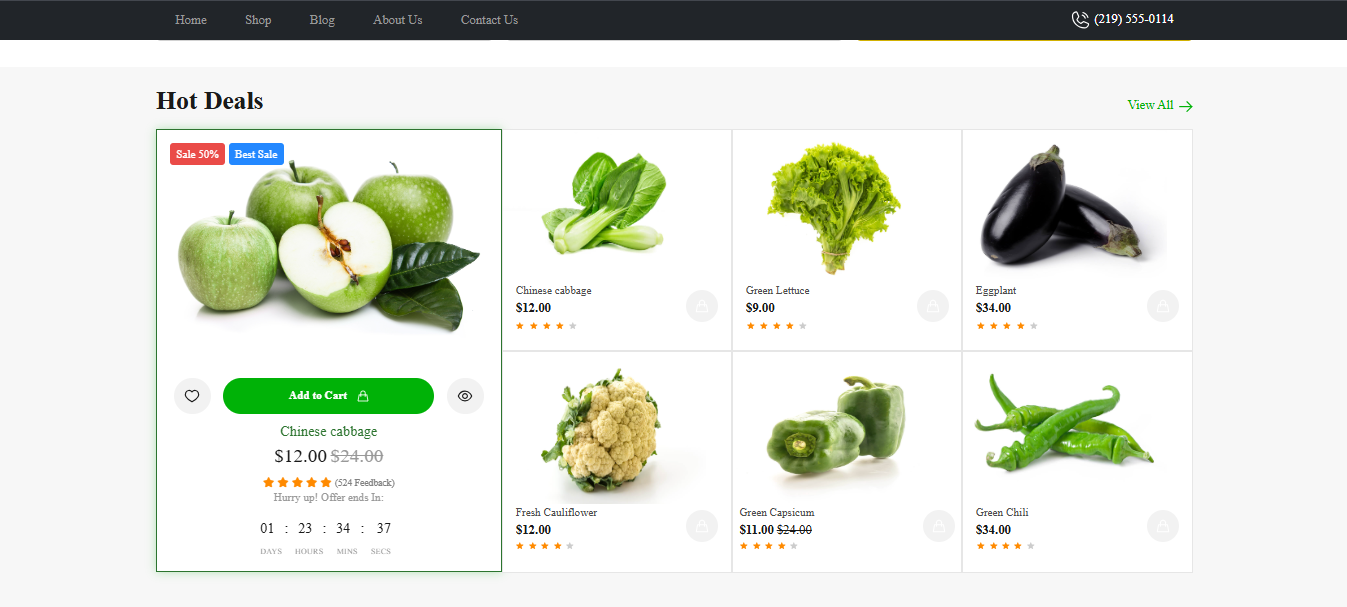Click cart icon on Eggplant card

pos(1163,306)
